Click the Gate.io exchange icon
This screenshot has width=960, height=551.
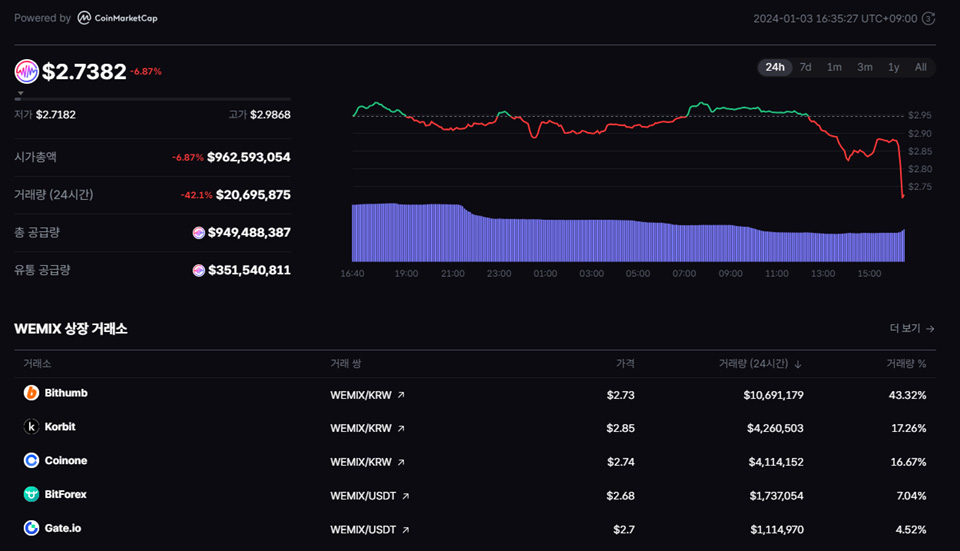pos(31,529)
